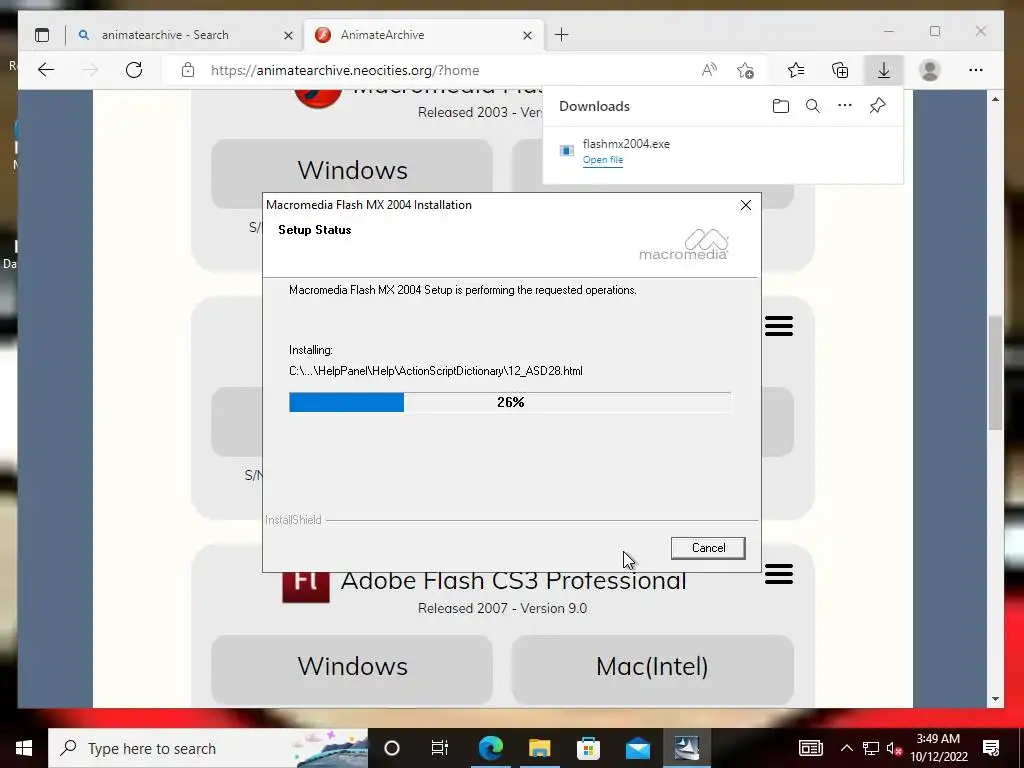Click the flashmx2004.exe file icon in Downloads
This screenshot has width=1024, height=768.
pyautogui.click(x=567, y=151)
